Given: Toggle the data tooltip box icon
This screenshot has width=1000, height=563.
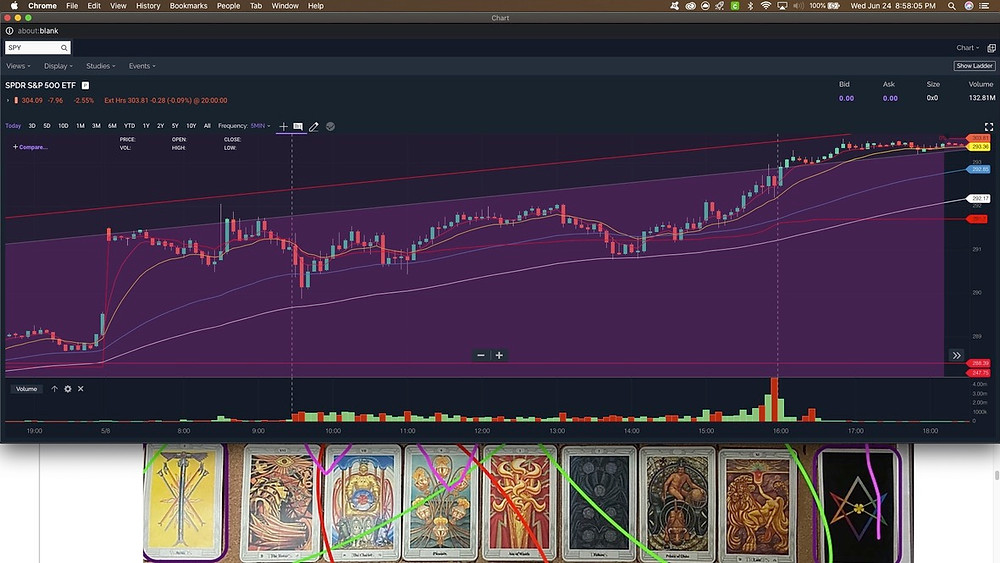Looking at the screenshot, I should (298, 126).
